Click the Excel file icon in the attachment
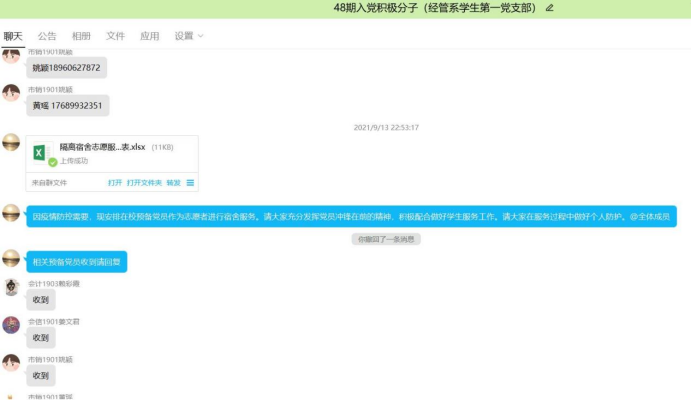The height and width of the screenshot is (401, 691). pyautogui.click(x=42, y=153)
